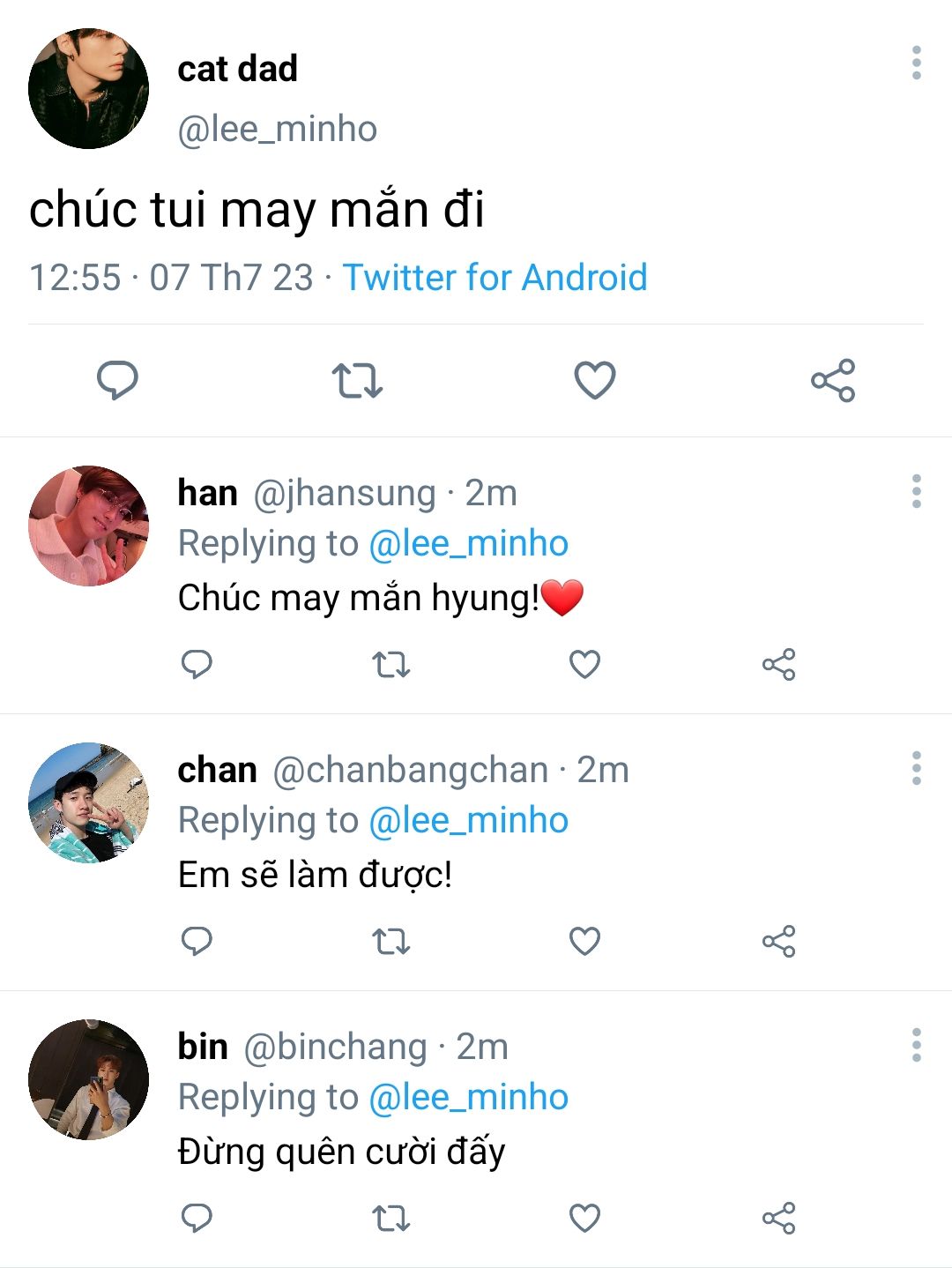This screenshot has width=952, height=1268.
Task: Open chan's profile avatar
Action: tap(88, 802)
